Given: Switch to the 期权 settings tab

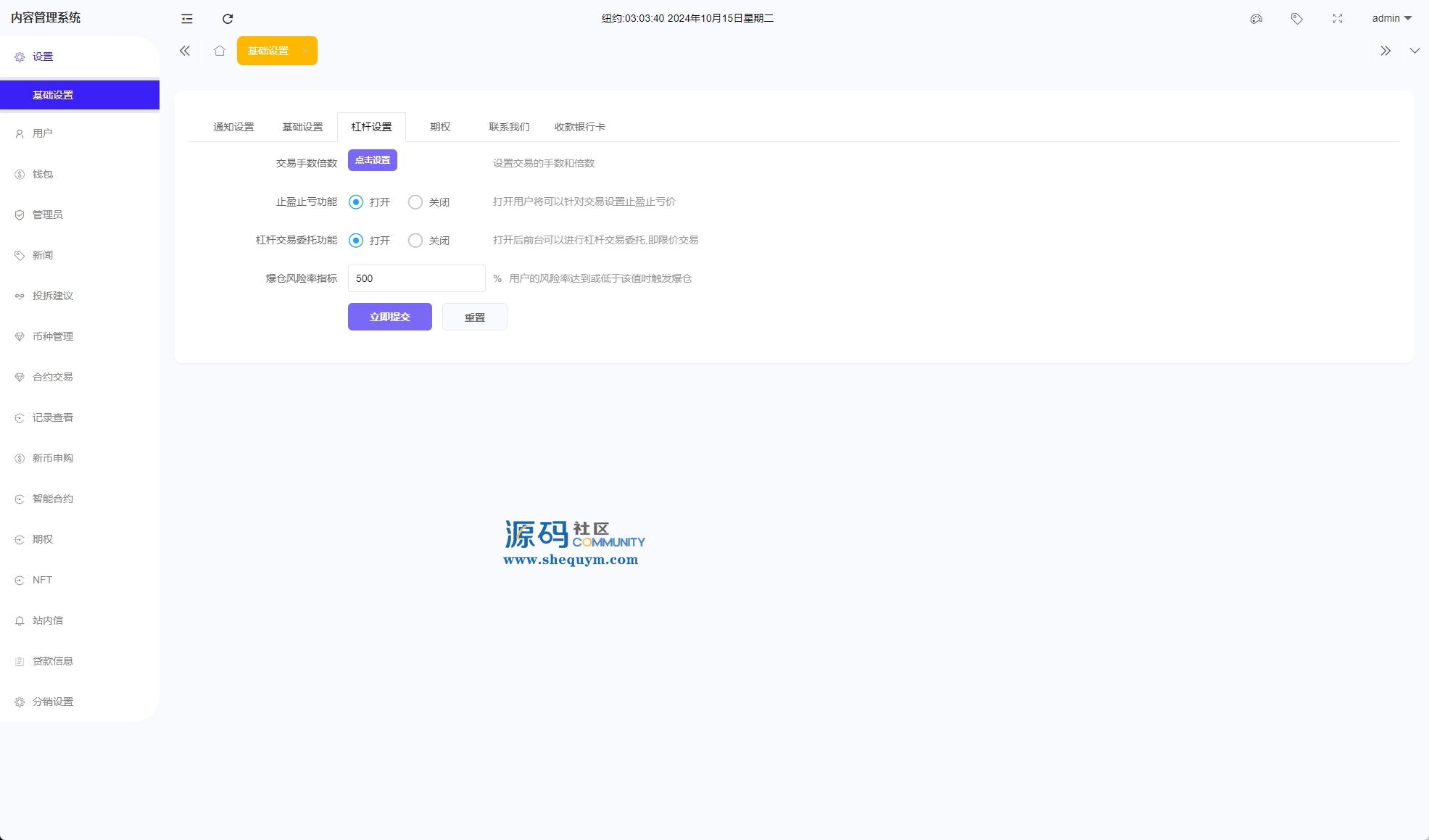Looking at the screenshot, I should click(x=440, y=127).
